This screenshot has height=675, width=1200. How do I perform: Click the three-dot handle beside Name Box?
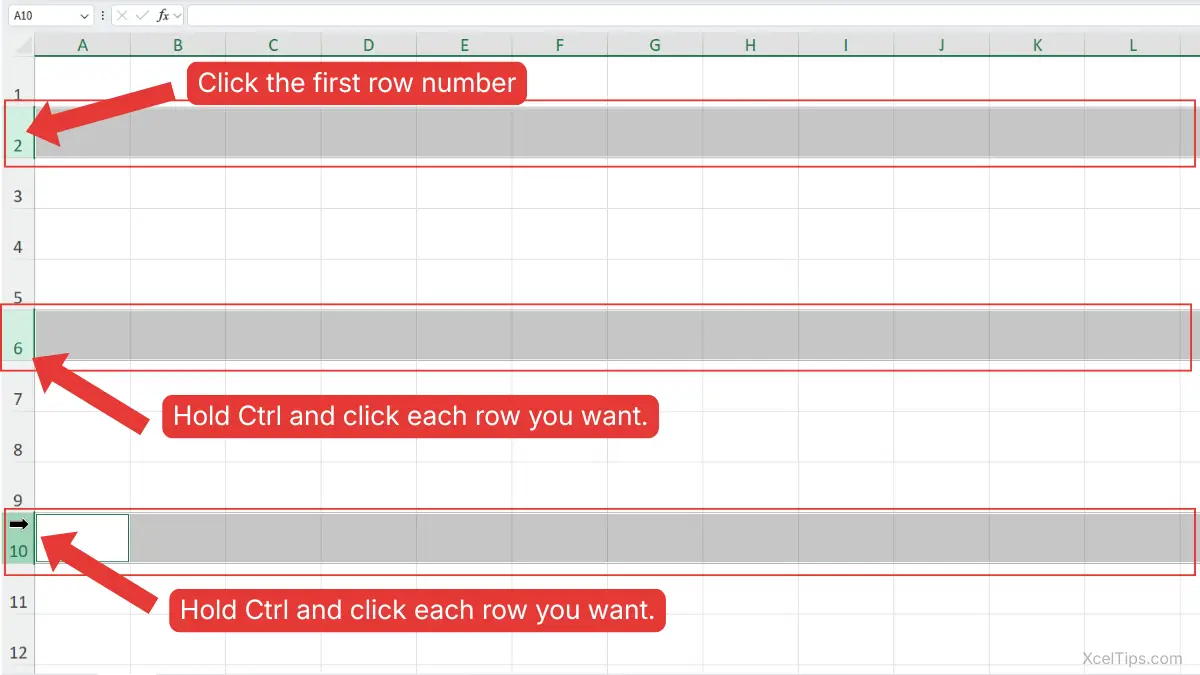click(103, 16)
